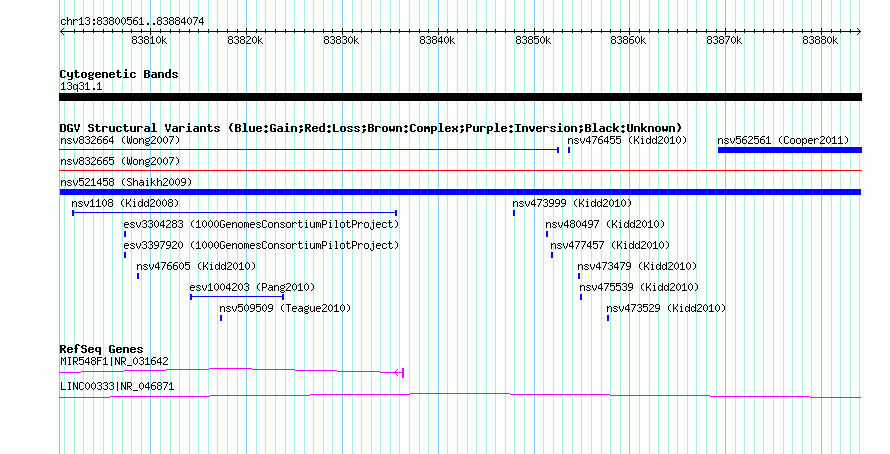This screenshot has height=454, width=890.
Task: Click the 83830k ruler tick label
Action: point(341,40)
